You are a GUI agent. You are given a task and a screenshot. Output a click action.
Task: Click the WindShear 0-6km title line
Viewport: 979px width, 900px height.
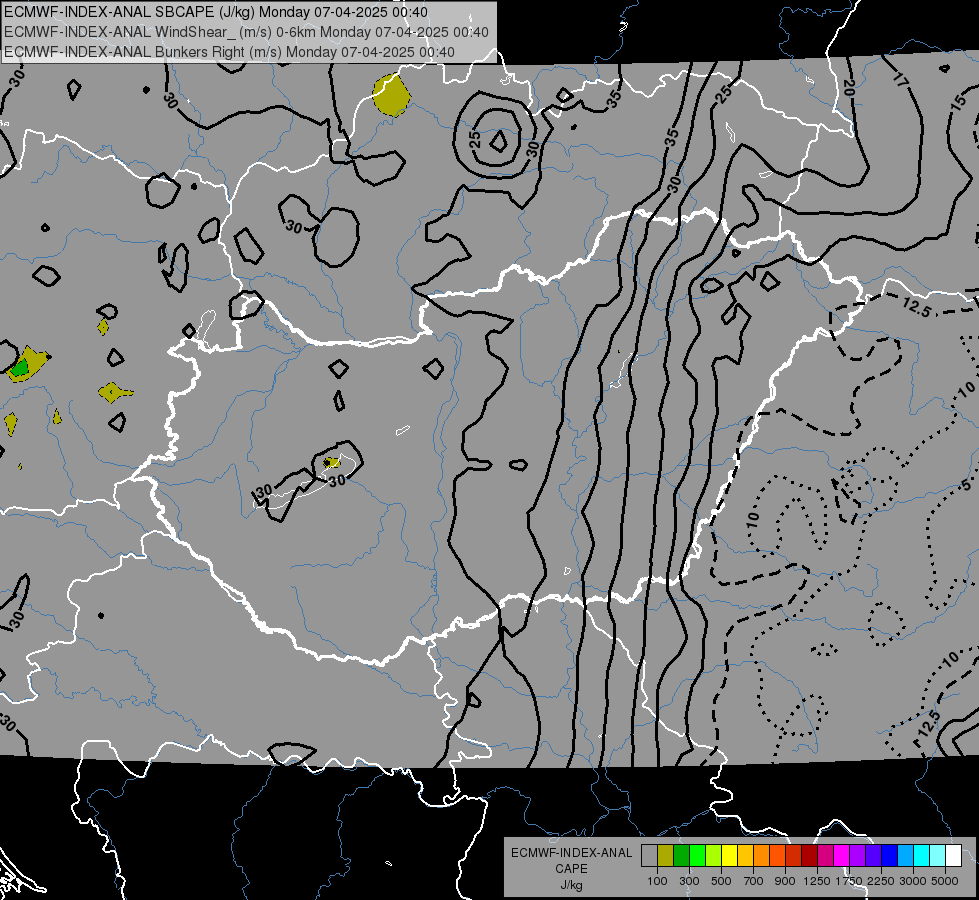pyautogui.click(x=247, y=32)
